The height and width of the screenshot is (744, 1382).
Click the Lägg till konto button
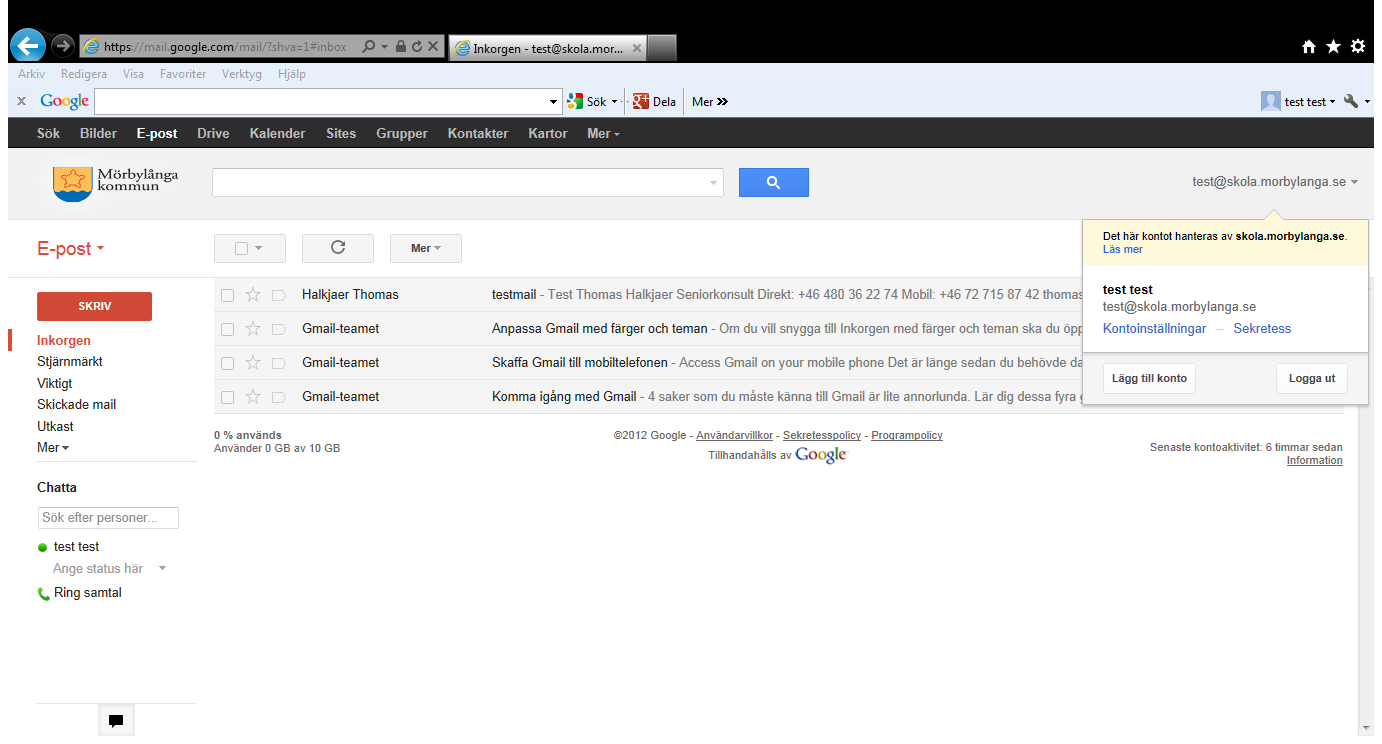pos(1149,379)
